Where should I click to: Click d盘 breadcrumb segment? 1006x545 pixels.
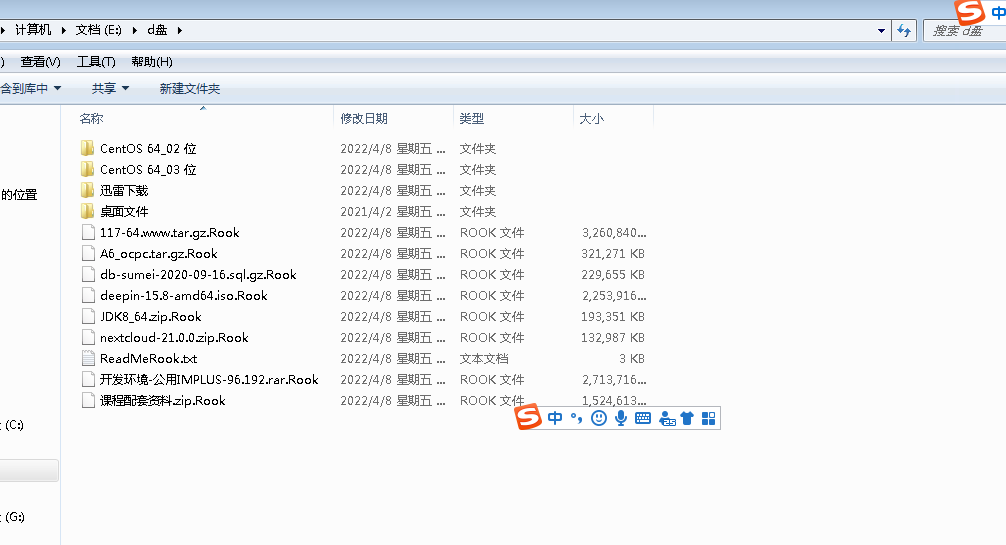pos(157,30)
